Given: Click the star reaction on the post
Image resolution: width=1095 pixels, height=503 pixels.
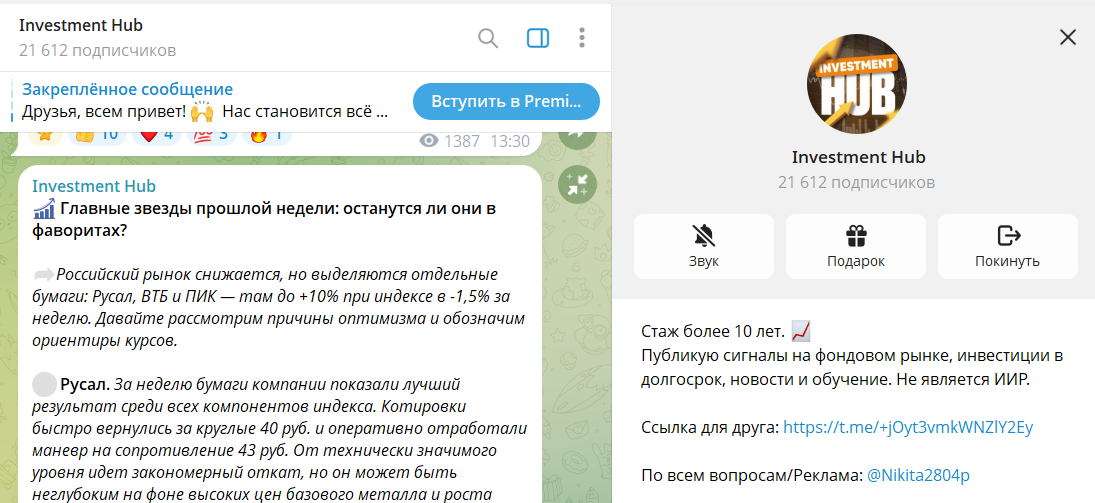Looking at the screenshot, I should click(x=45, y=135).
